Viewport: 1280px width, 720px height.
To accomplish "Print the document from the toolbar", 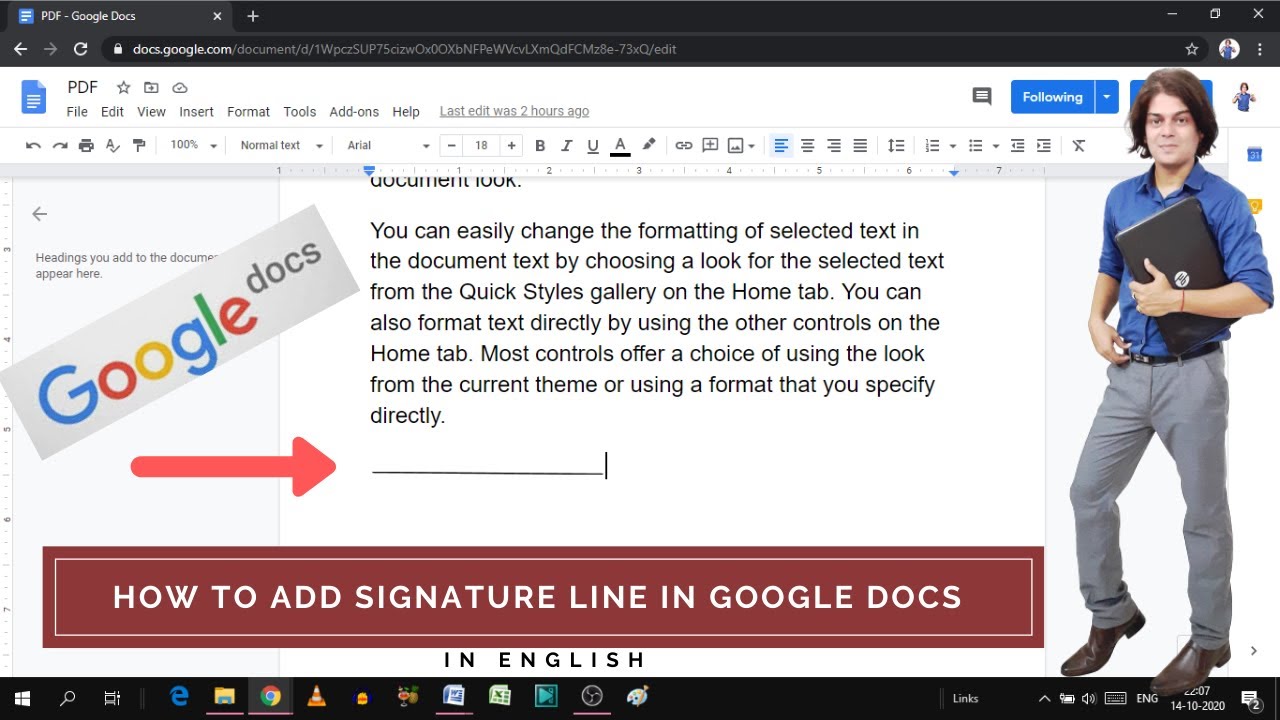I will 86,146.
